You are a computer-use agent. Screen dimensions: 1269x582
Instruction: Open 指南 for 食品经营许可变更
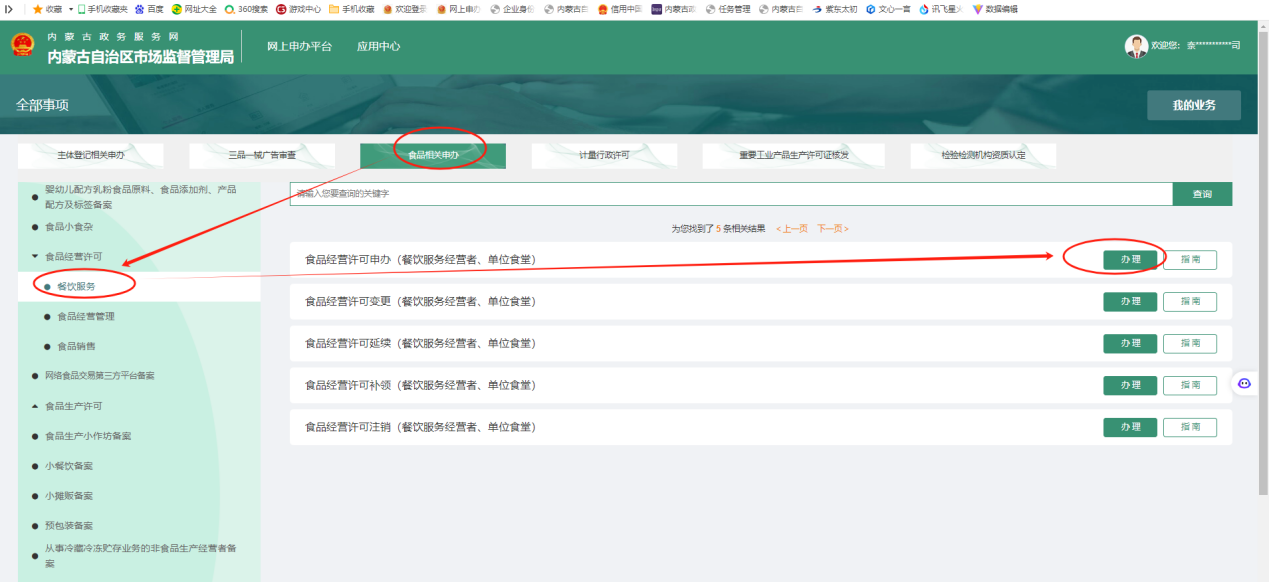pos(1190,301)
